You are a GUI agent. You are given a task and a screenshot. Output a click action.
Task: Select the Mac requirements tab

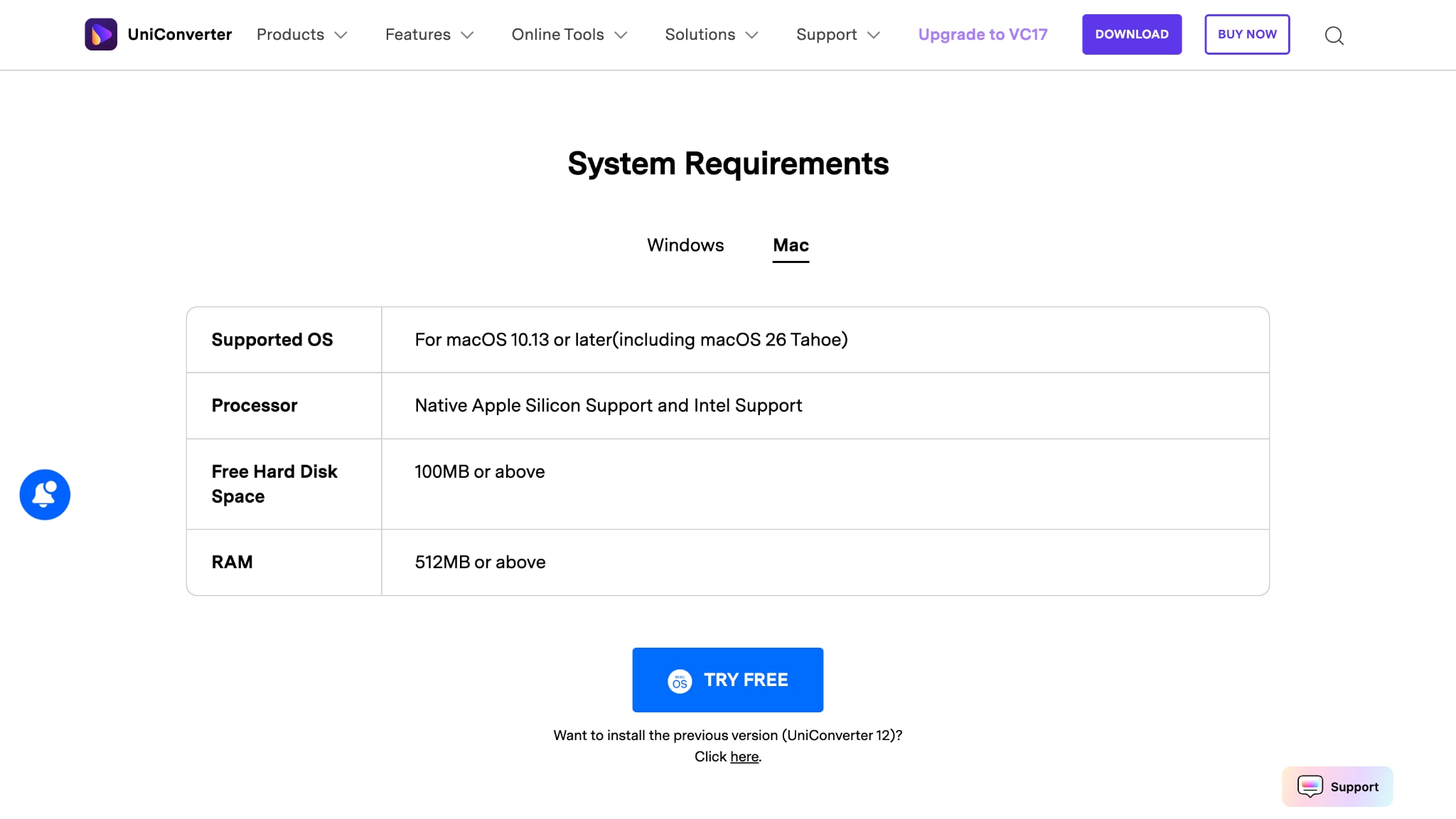point(791,245)
